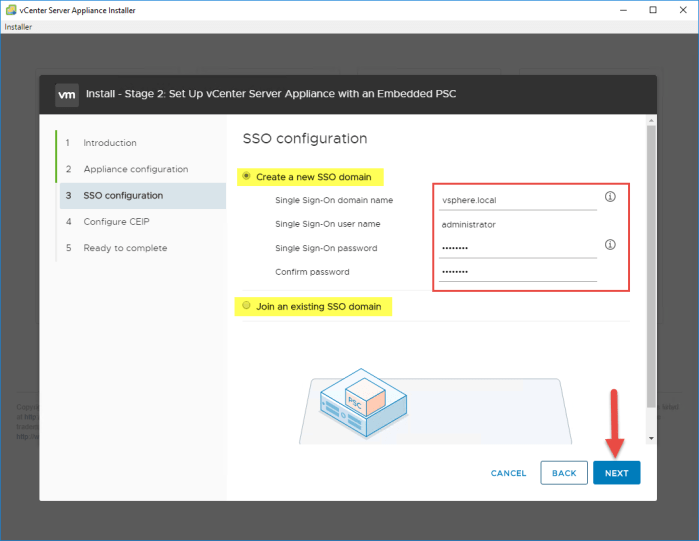Click the Single Sign-On user name label
The height and width of the screenshot is (541, 699).
(328, 224)
